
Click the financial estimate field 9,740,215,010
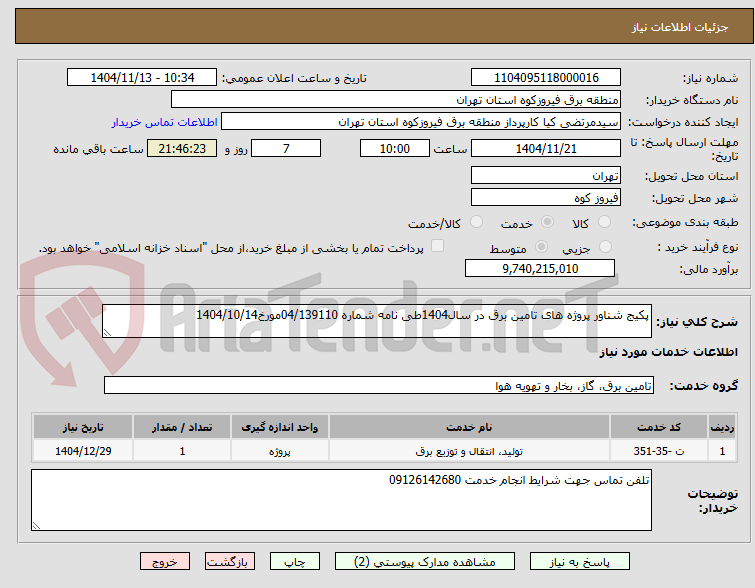tap(540, 268)
